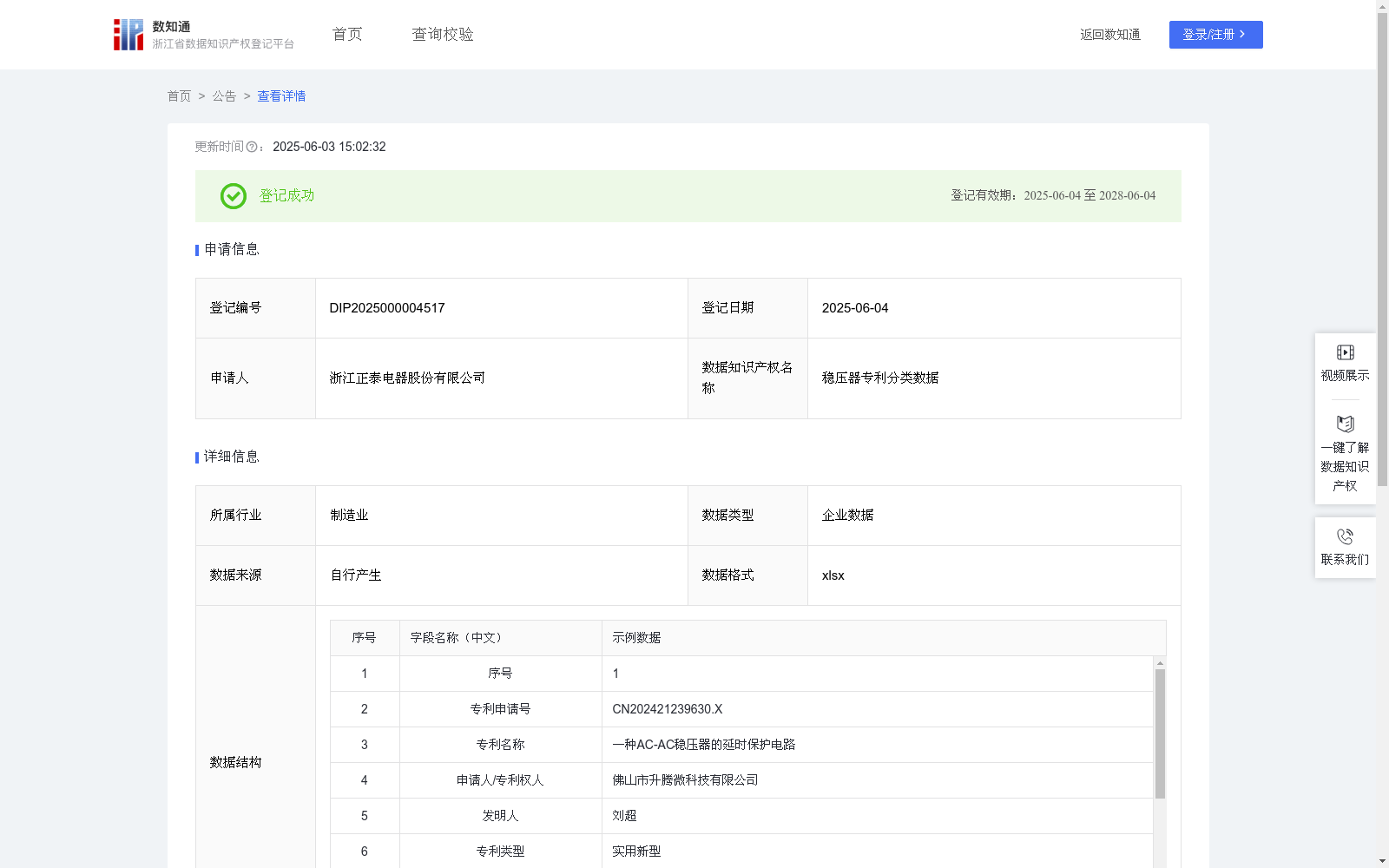Select 制造业 industry value
This screenshot has height=868, width=1389.
pos(349,516)
